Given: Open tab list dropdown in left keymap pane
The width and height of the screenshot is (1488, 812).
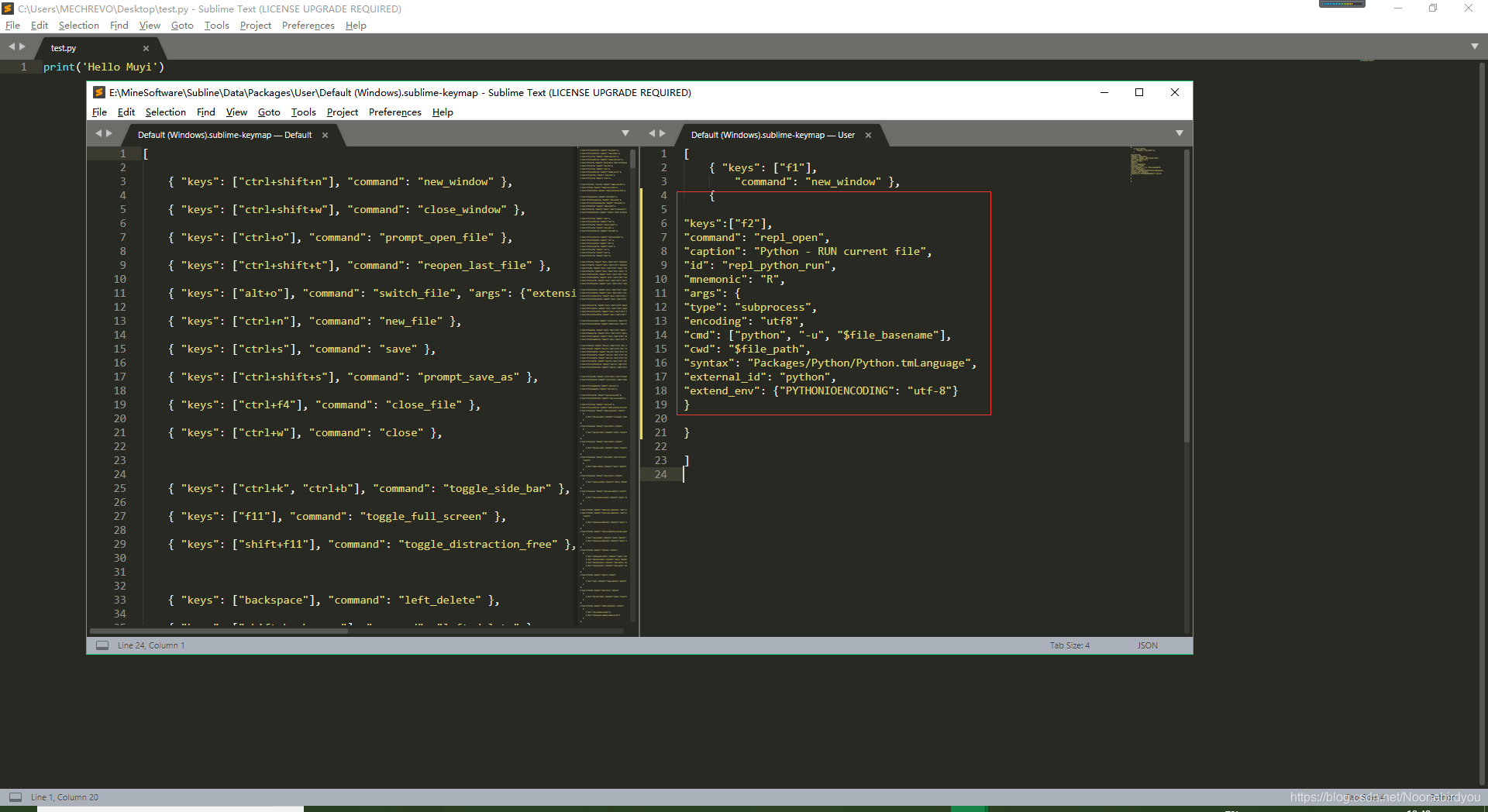Looking at the screenshot, I should coord(625,133).
